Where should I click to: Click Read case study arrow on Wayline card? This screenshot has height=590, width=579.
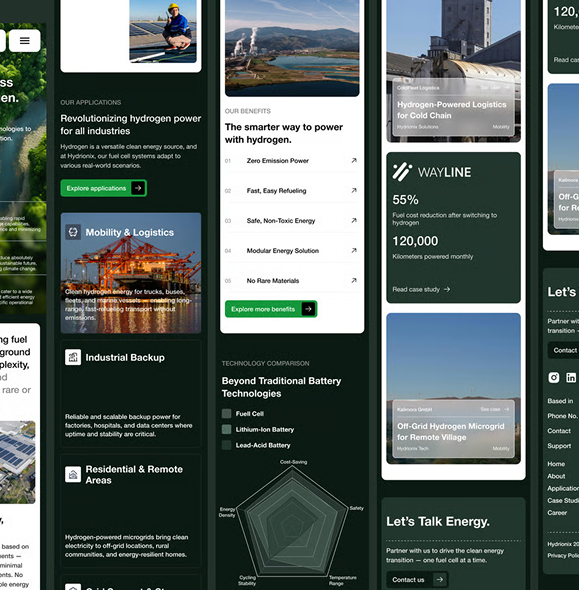[x=447, y=289]
